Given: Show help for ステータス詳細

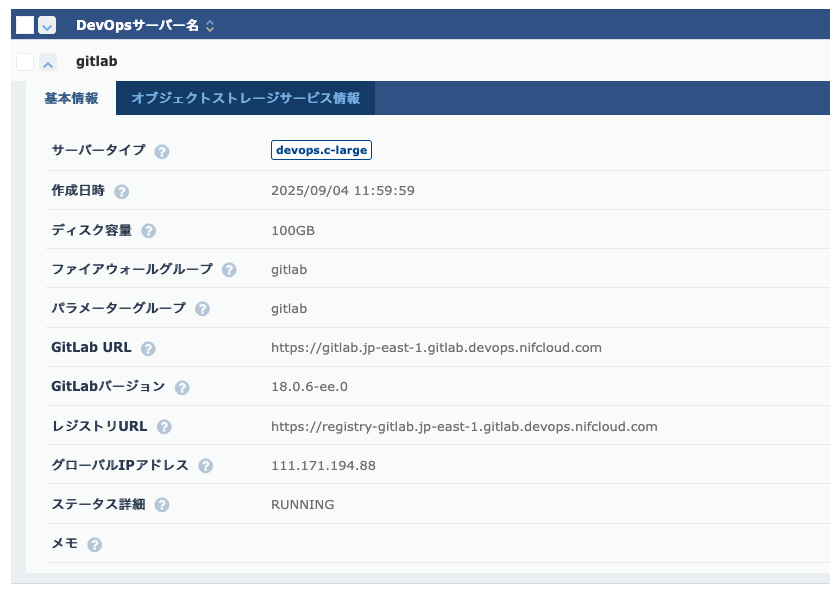Looking at the screenshot, I should tap(162, 505).
